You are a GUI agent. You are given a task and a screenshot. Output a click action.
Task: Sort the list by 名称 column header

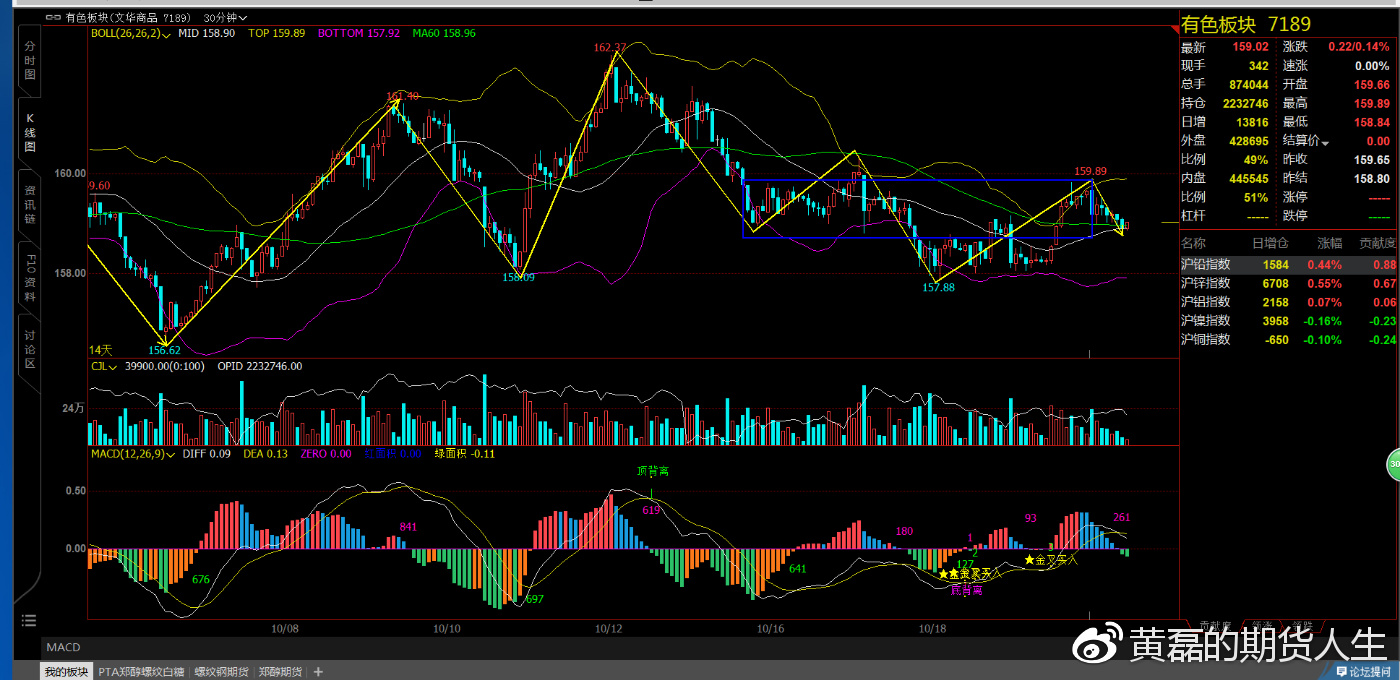click(1194, 243)
